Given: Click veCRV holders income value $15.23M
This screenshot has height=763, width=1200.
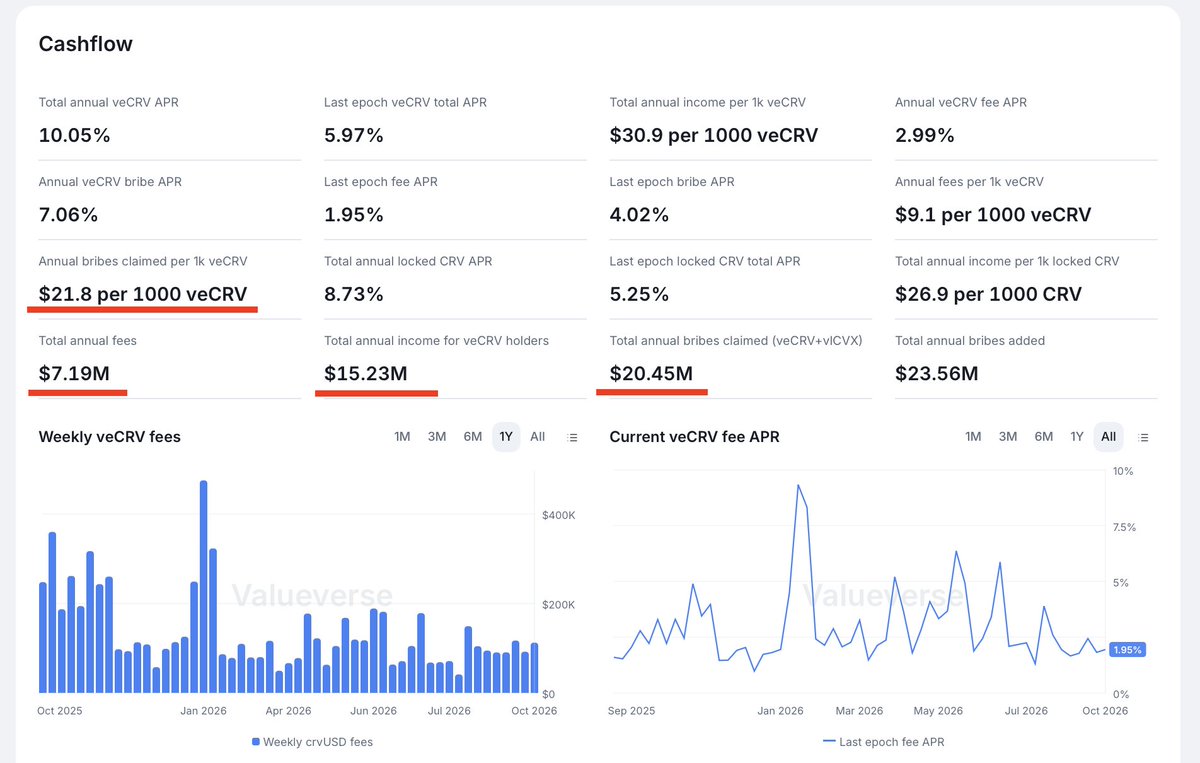Looking at the screenshot, I should click(x=366, y=374).
